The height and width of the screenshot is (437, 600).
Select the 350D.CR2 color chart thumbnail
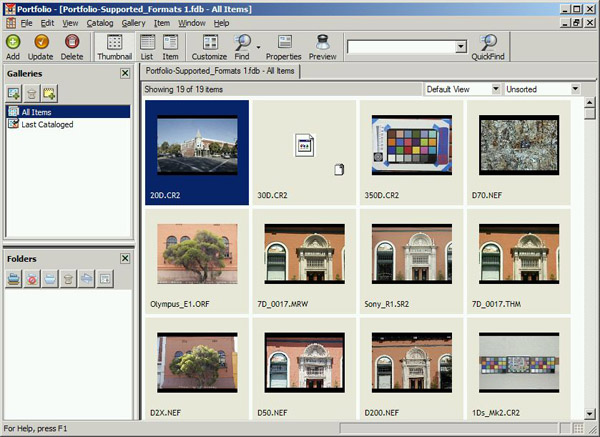[412, 153]
